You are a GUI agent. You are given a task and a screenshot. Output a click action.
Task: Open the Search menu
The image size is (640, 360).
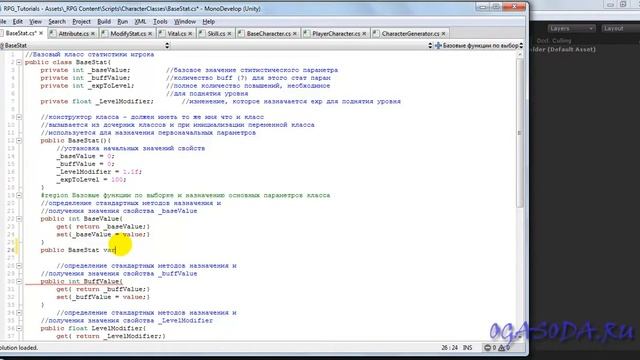57,22
